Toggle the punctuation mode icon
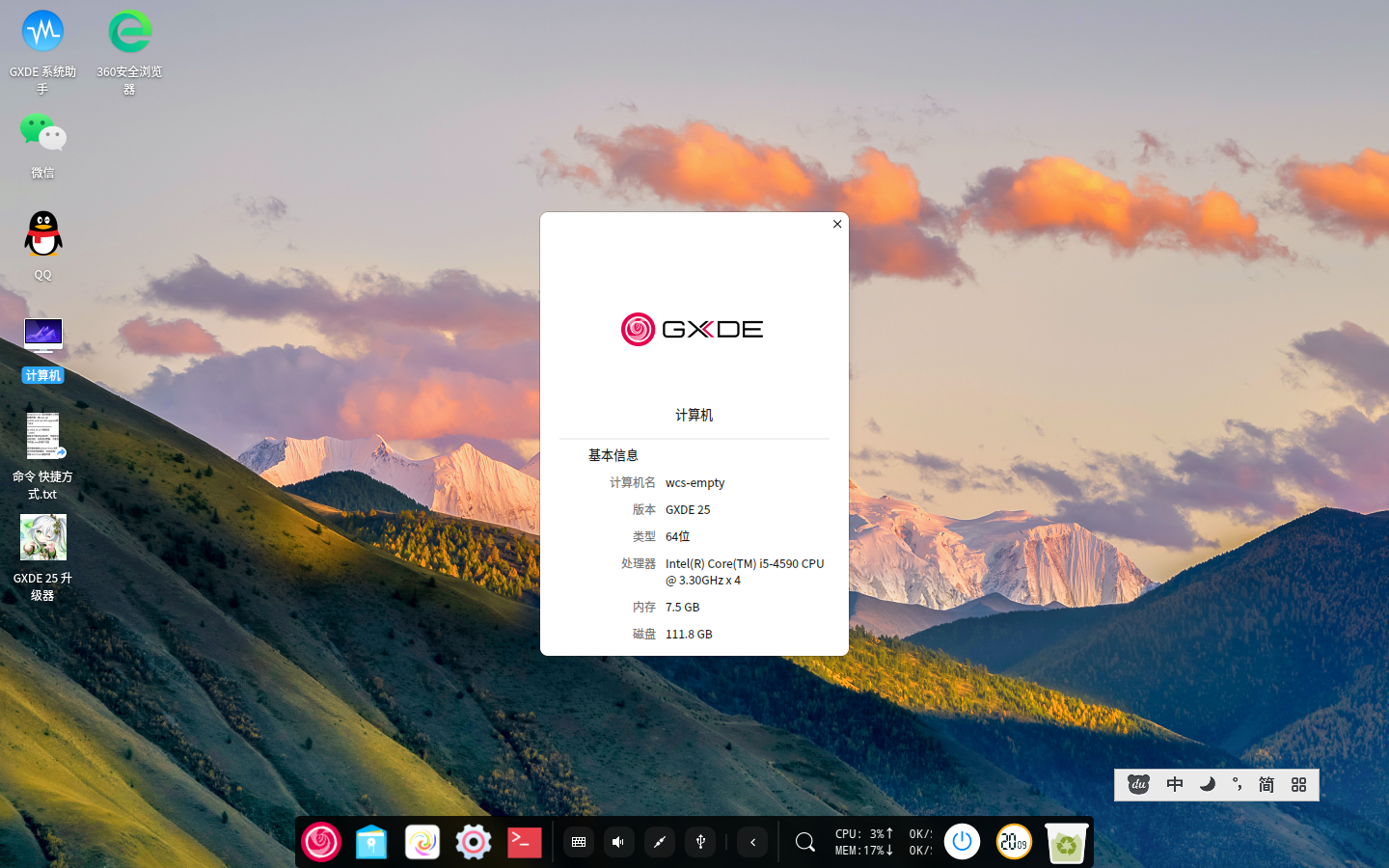This screenshot has height=868, width=1389. 1238,784
